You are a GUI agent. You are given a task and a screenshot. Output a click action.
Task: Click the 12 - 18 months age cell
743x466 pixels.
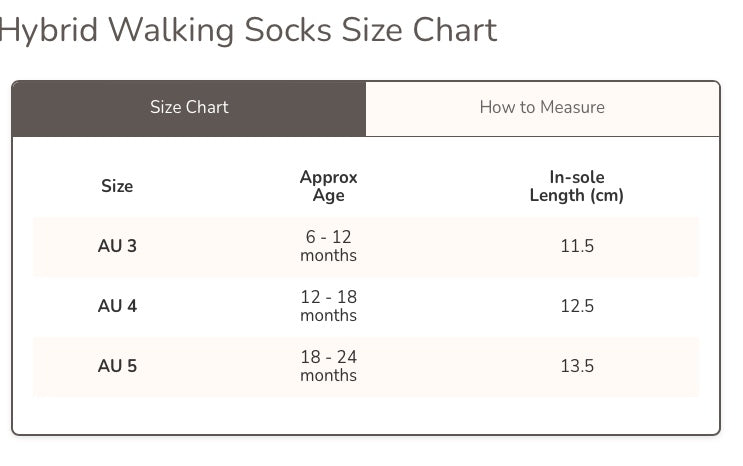[x=328, y=306]
